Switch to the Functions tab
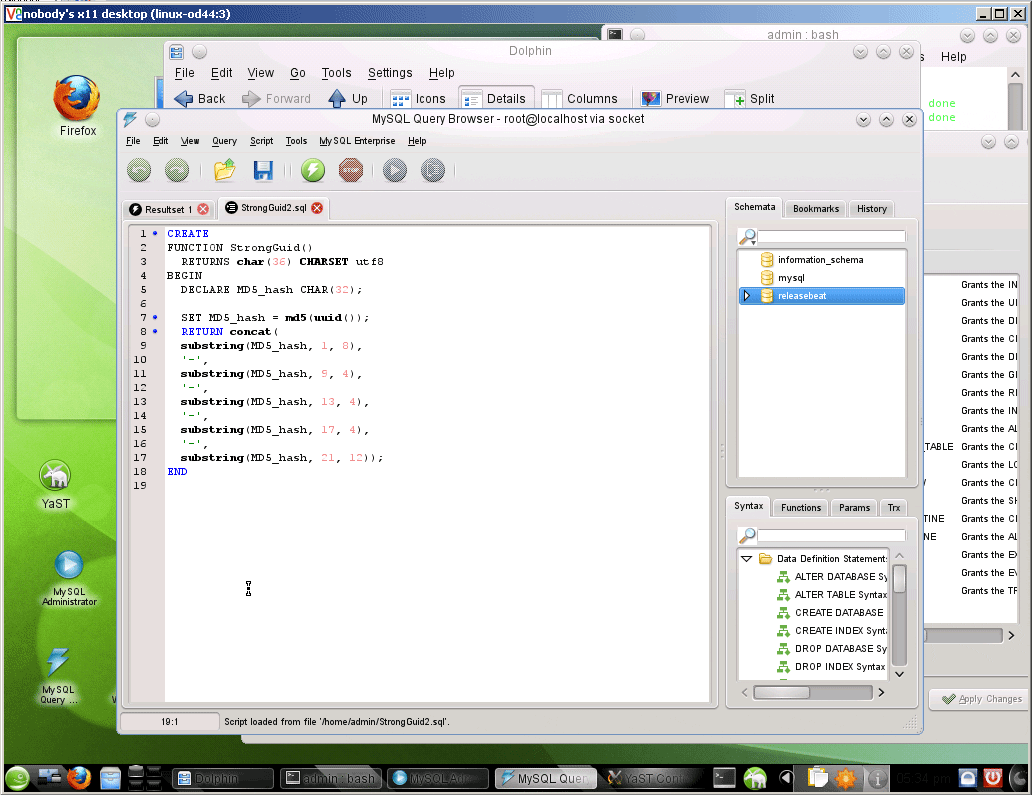The height and width of the screenshot is (795, 1032). (801, 507)
